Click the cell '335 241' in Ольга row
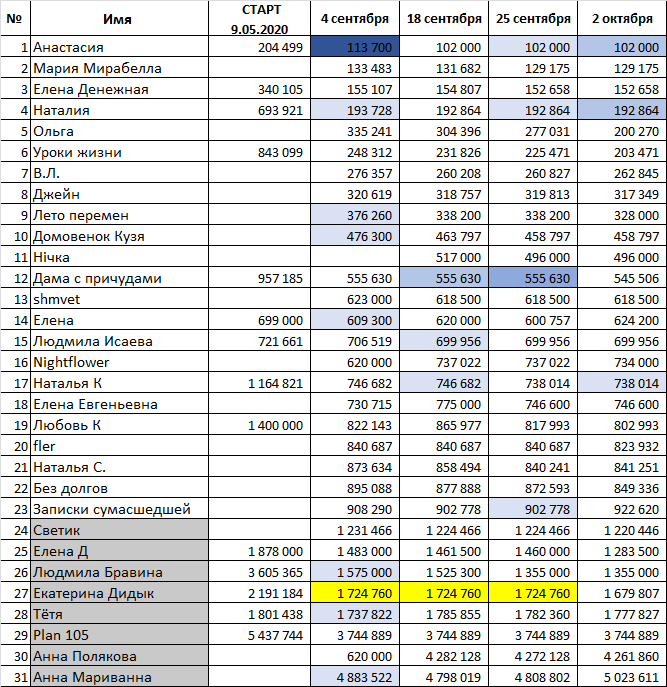667x687 pixels. 355,131
